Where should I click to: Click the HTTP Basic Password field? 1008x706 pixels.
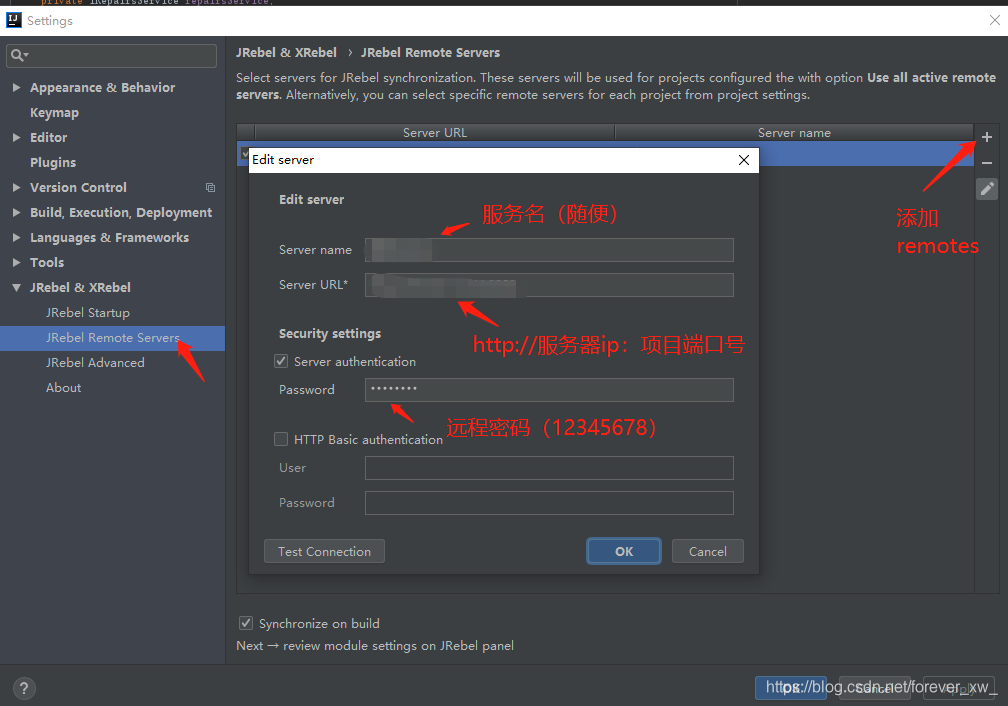[x=549, y=503]
